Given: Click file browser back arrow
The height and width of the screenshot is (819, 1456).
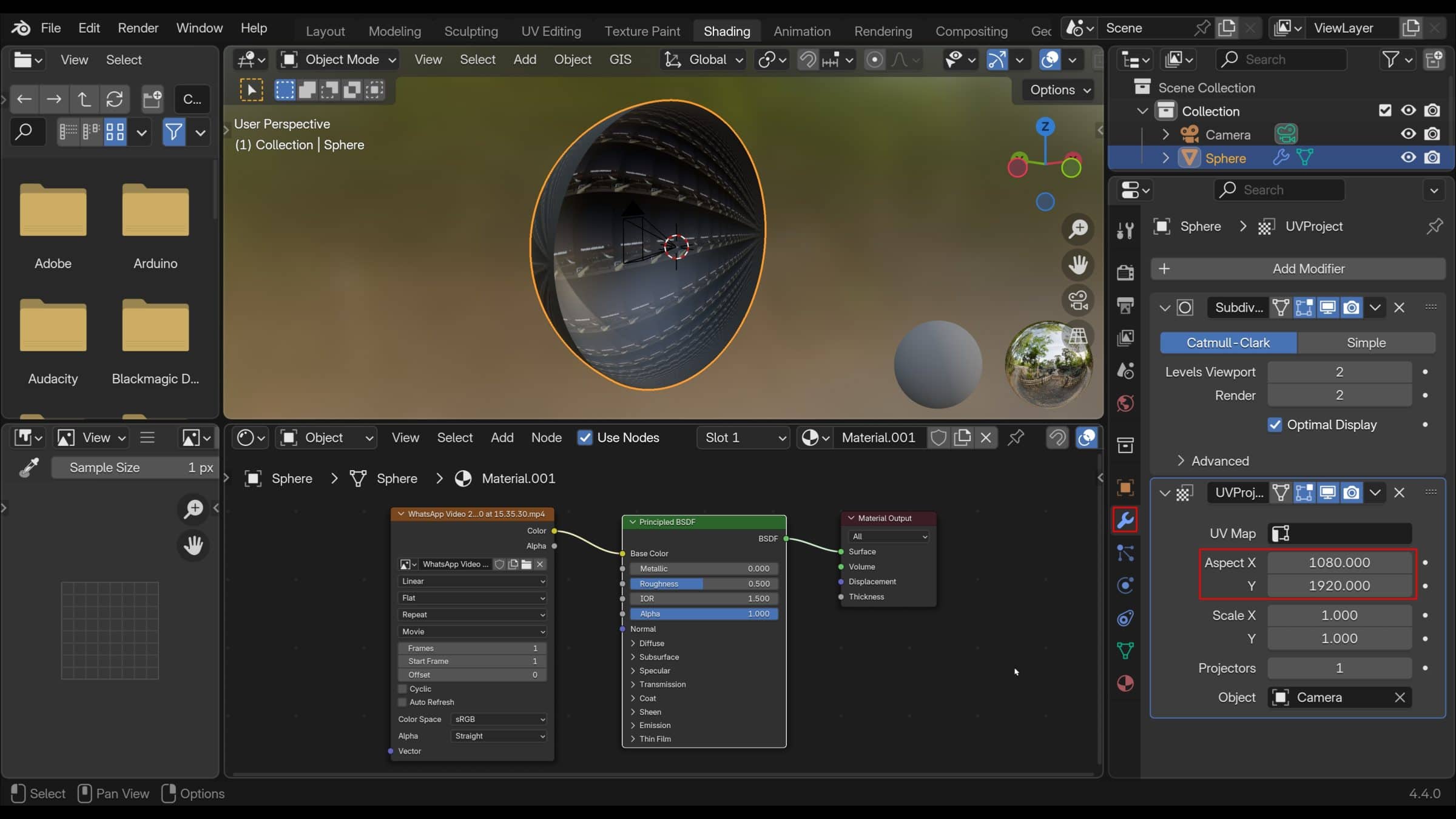Looking at the screenshot, I should 24,99.
